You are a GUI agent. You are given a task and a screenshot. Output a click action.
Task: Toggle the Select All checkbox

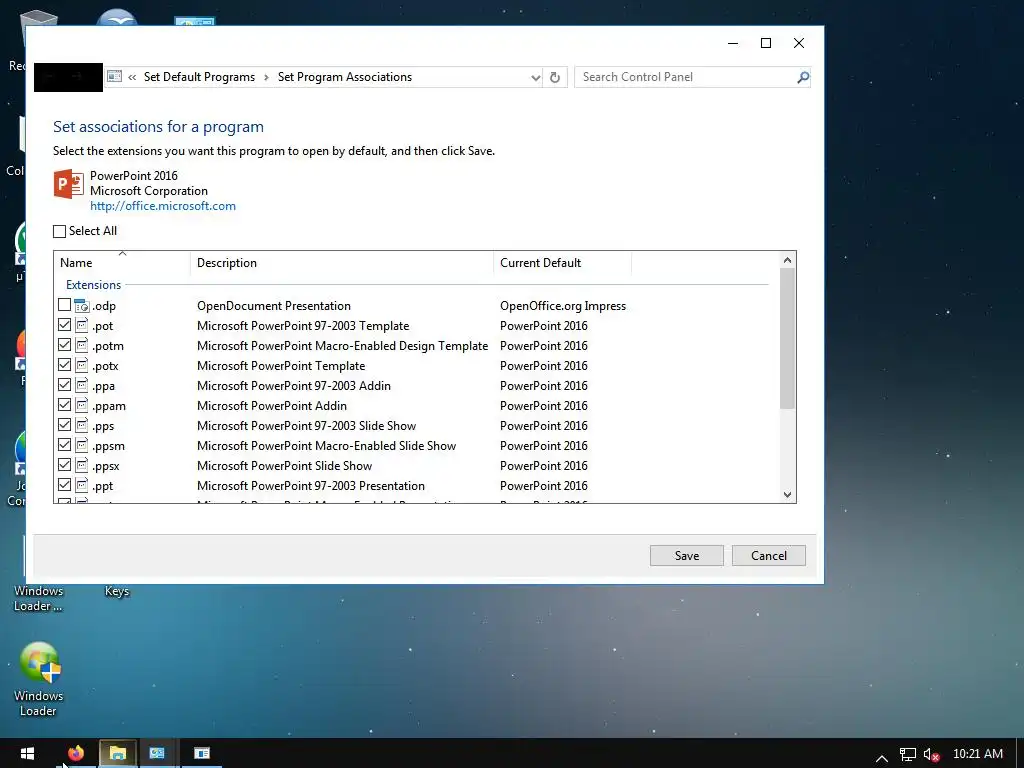[59, 231]
